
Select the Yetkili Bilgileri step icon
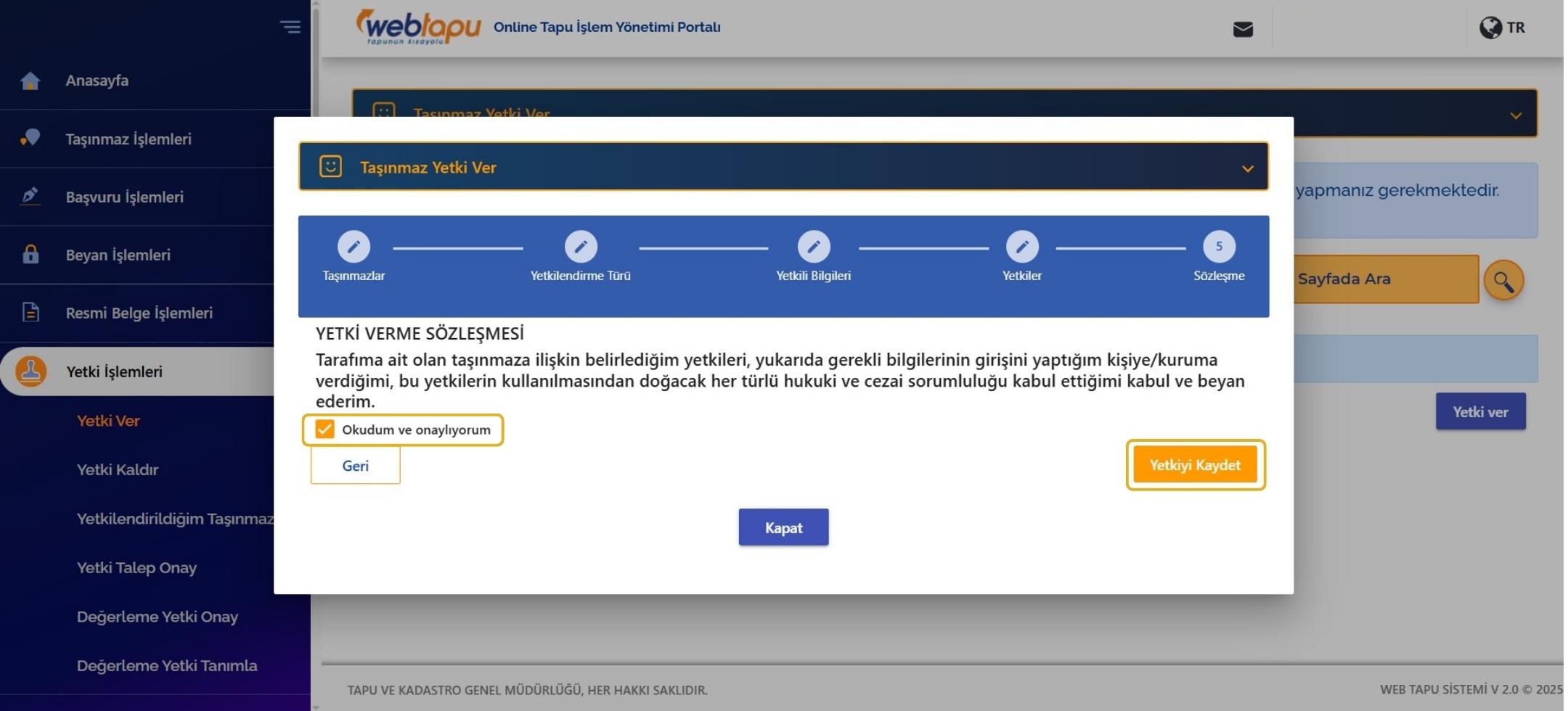[x=814, y=247]
